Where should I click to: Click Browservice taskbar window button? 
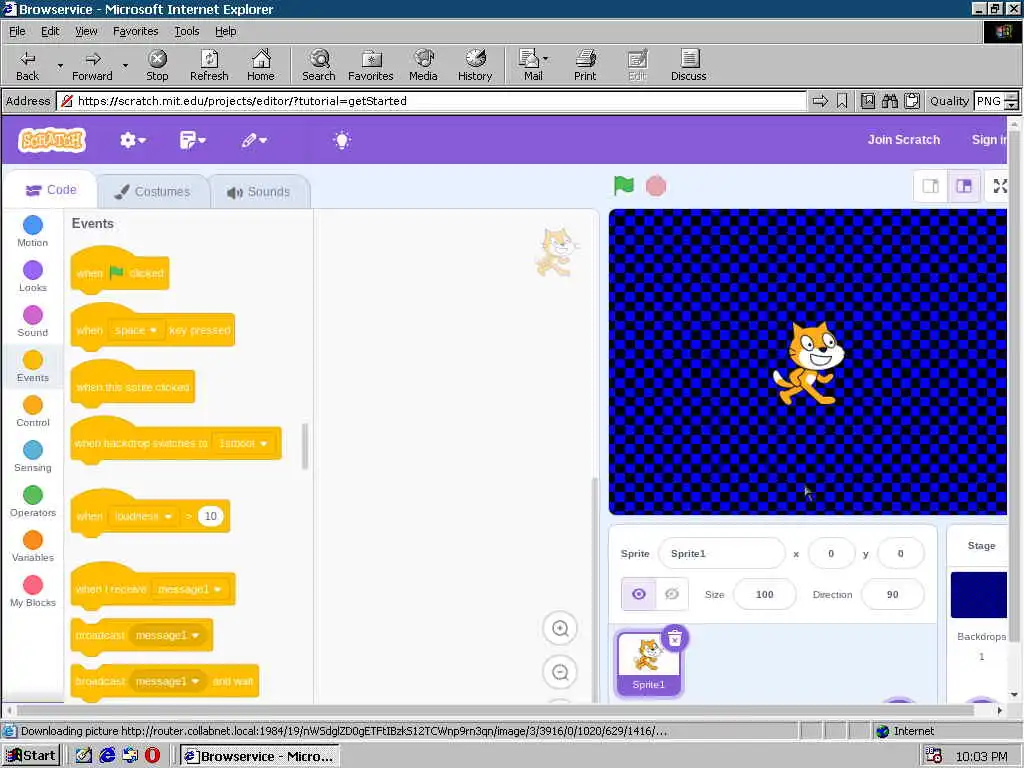(259, 756)
